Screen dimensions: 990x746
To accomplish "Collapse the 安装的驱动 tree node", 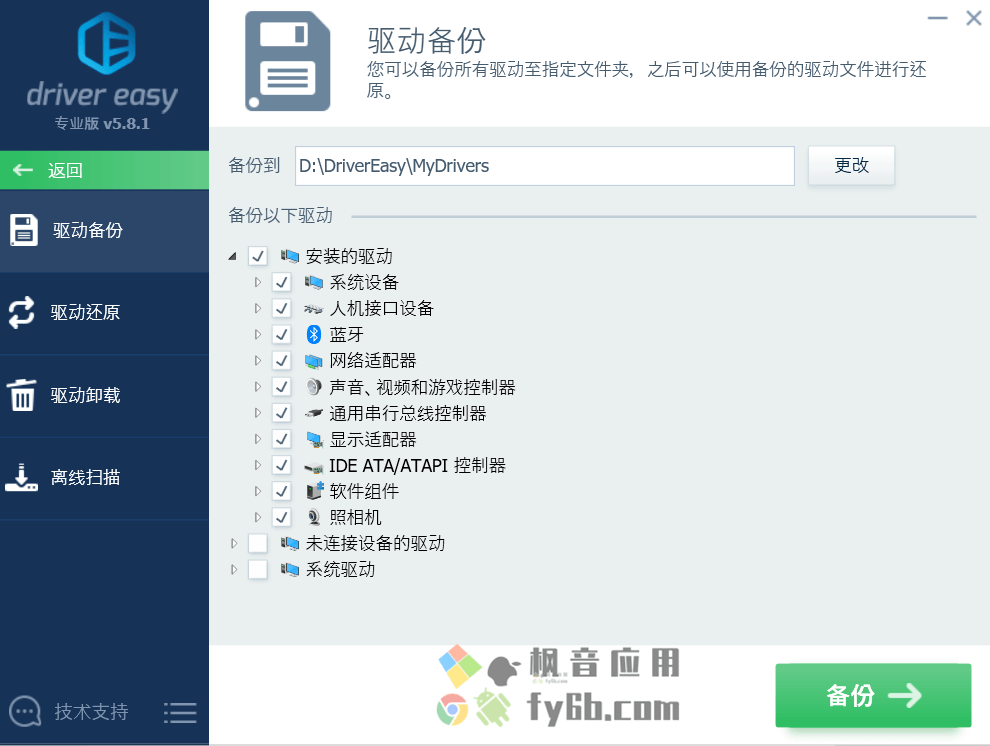I will point(233,256).
